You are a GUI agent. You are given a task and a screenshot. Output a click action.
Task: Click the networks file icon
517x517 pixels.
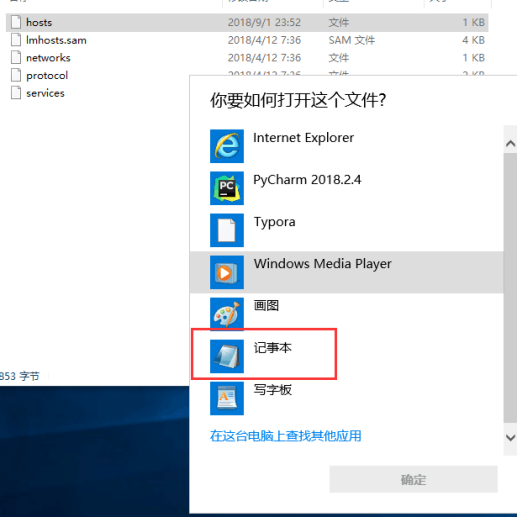click(x=16, y=57)
